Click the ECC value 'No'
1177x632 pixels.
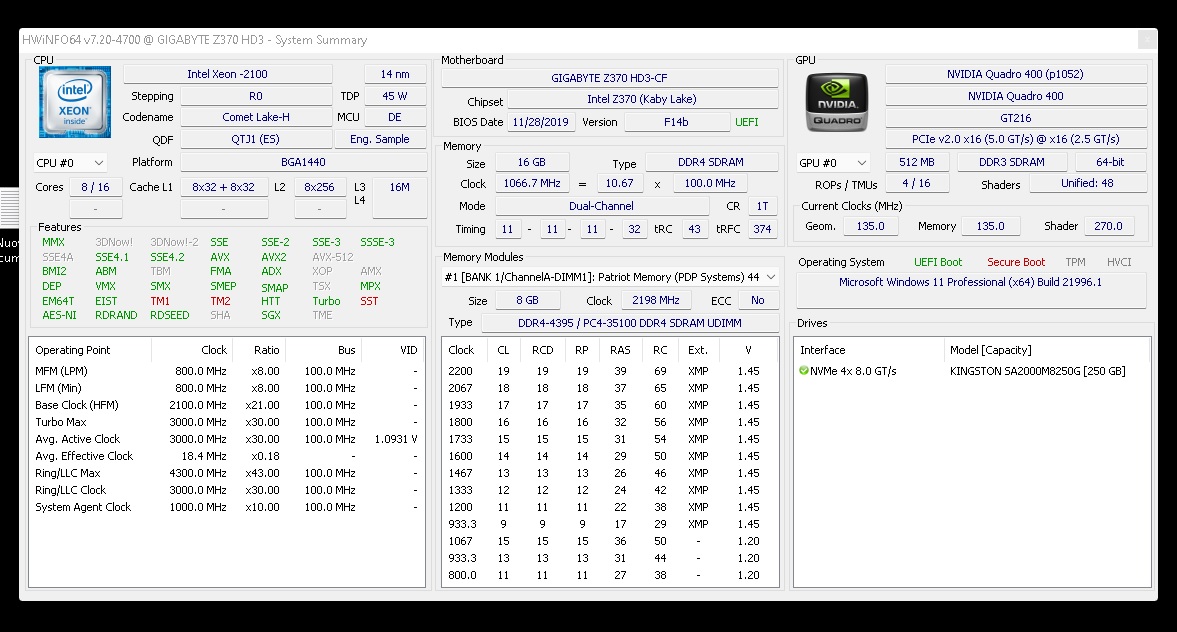[758, 300]
